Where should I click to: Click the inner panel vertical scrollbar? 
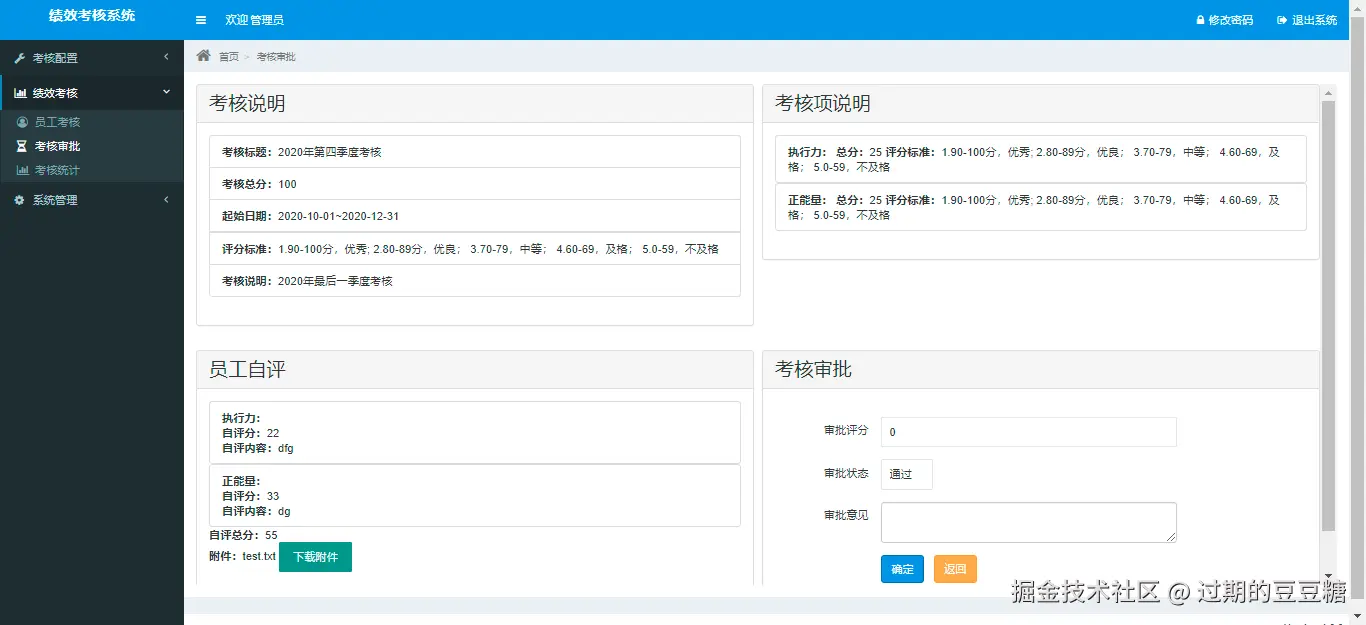[x=1329, y=315]
